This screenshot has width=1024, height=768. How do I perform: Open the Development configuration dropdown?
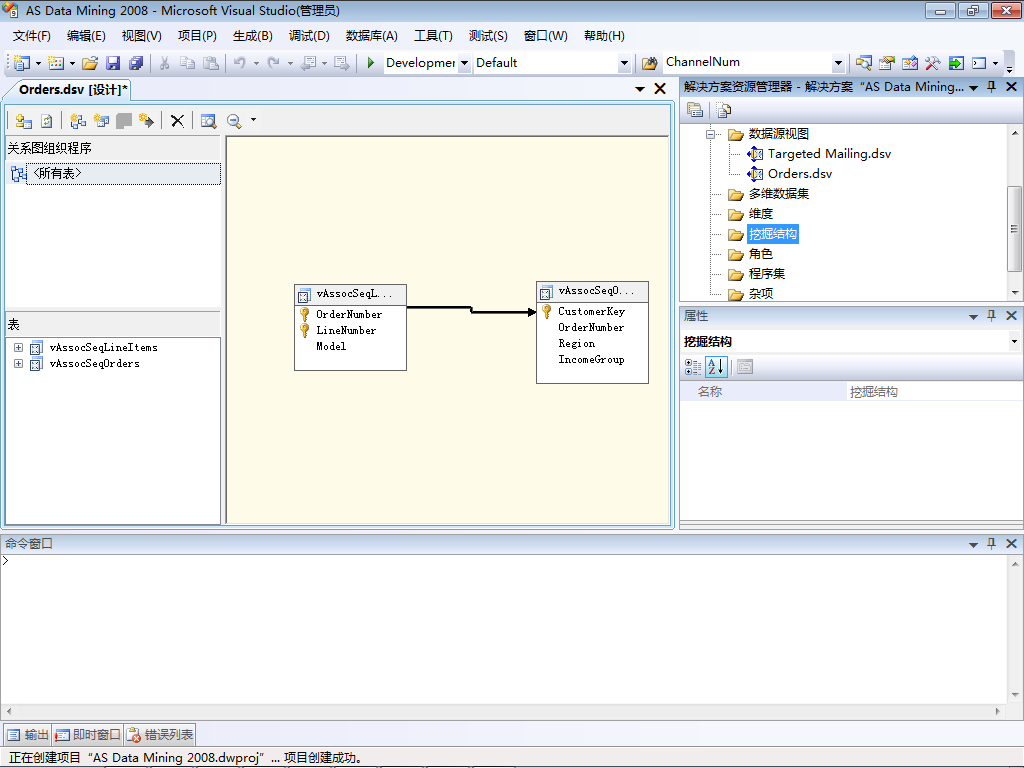pos(464,63)
